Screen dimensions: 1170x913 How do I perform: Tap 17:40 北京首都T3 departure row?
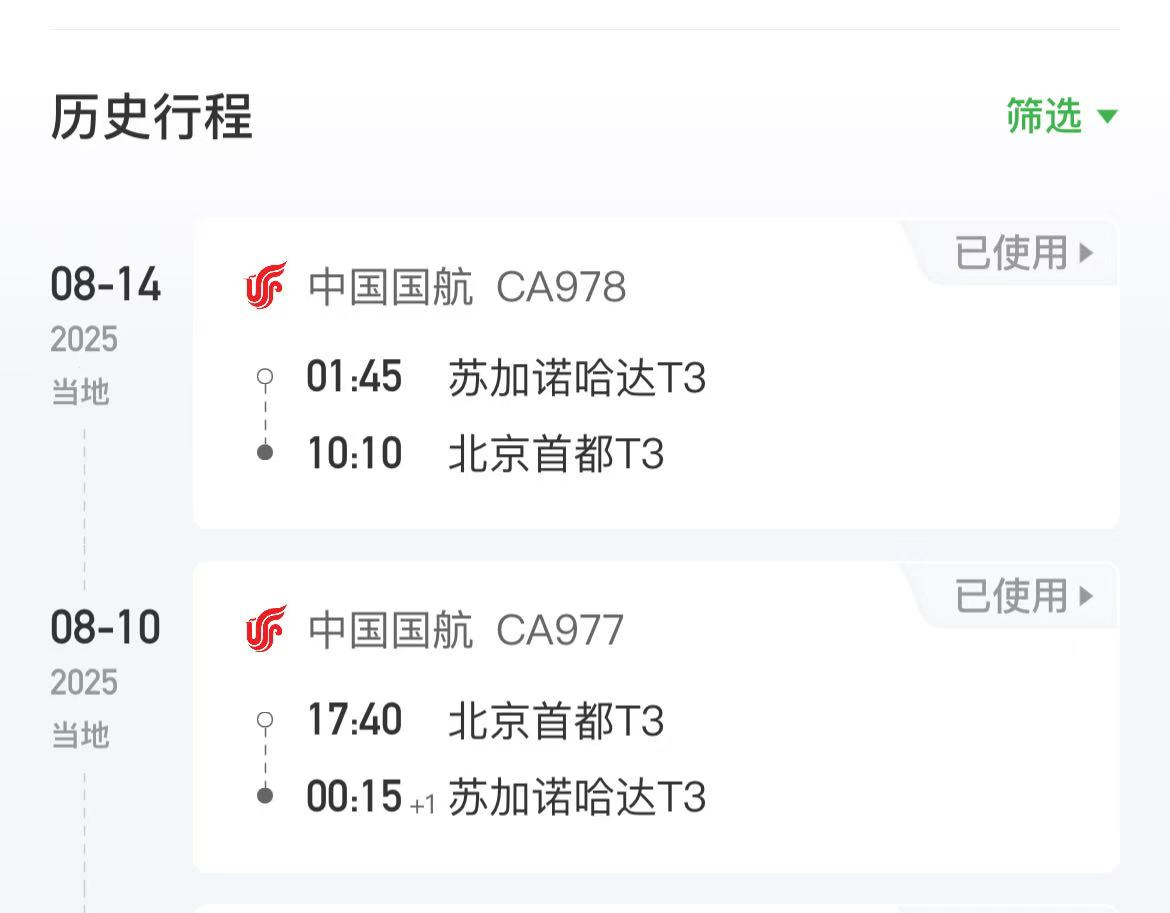(485, 721)
